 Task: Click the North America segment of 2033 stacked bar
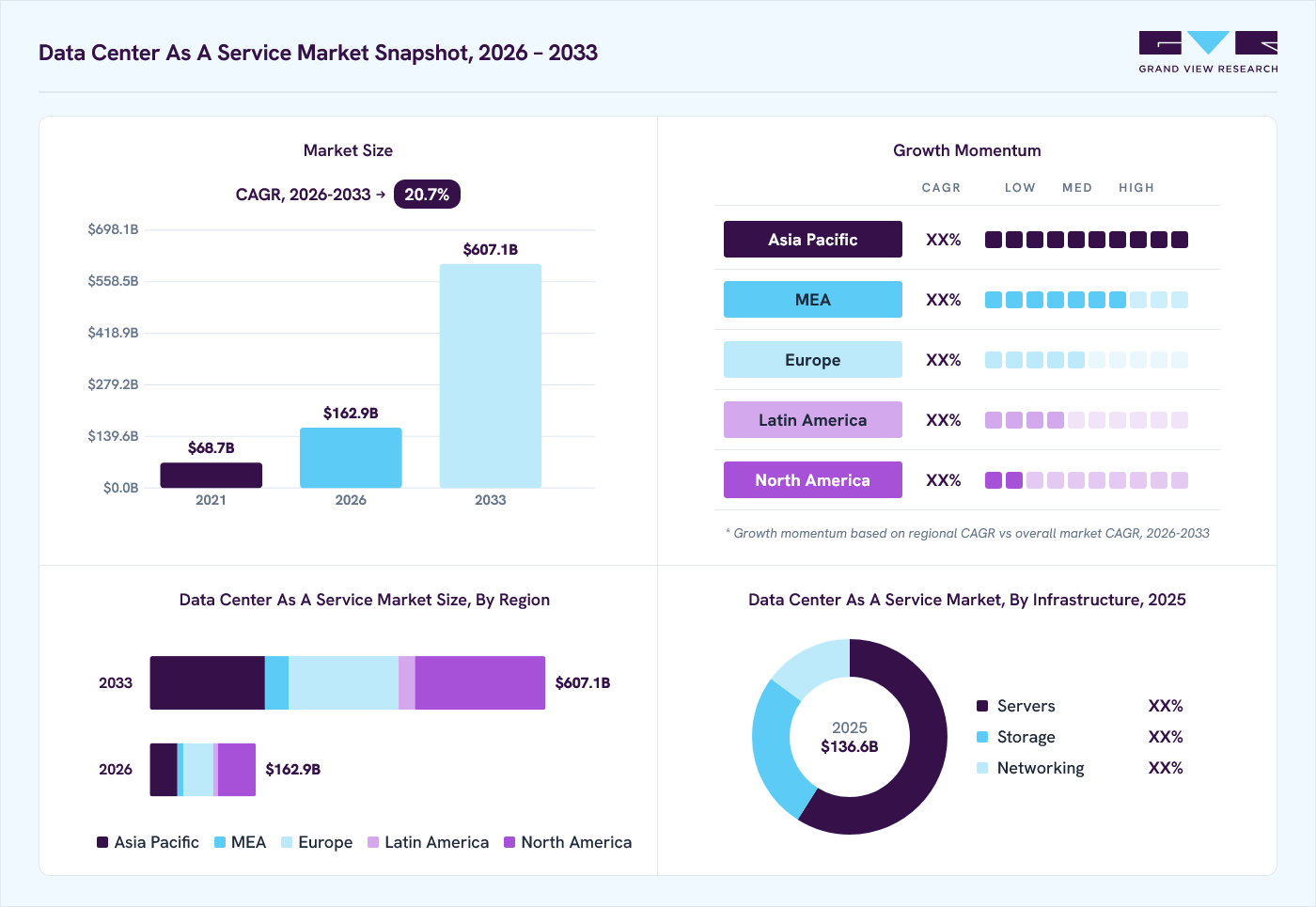[480, 683]
